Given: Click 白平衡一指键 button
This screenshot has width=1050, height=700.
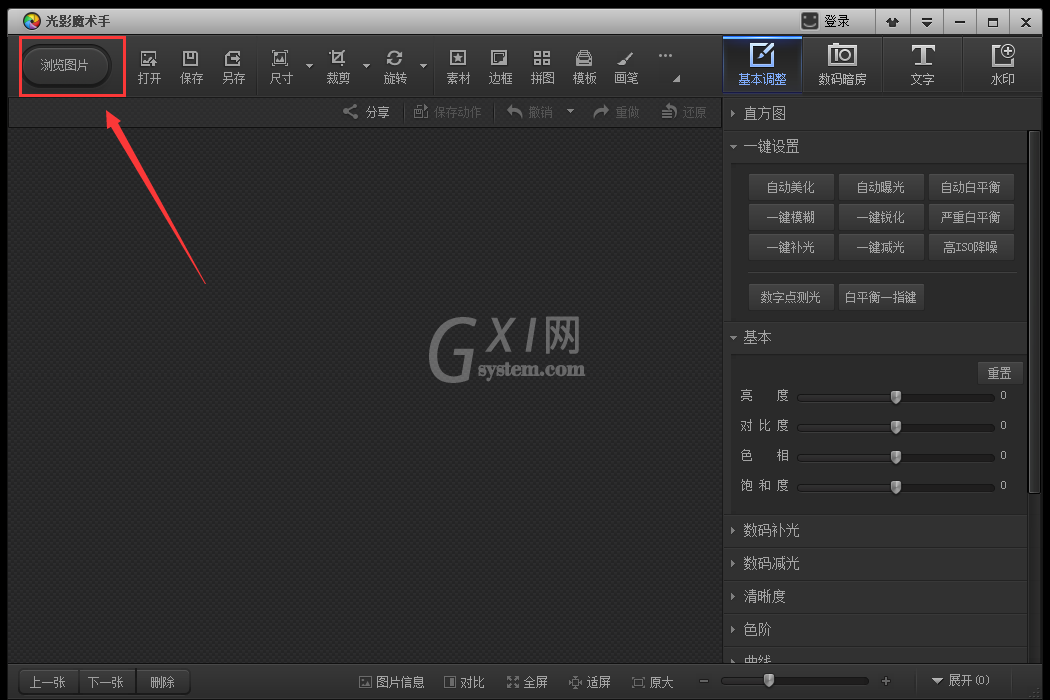Looking at the screenshot, I should point(881,297).
